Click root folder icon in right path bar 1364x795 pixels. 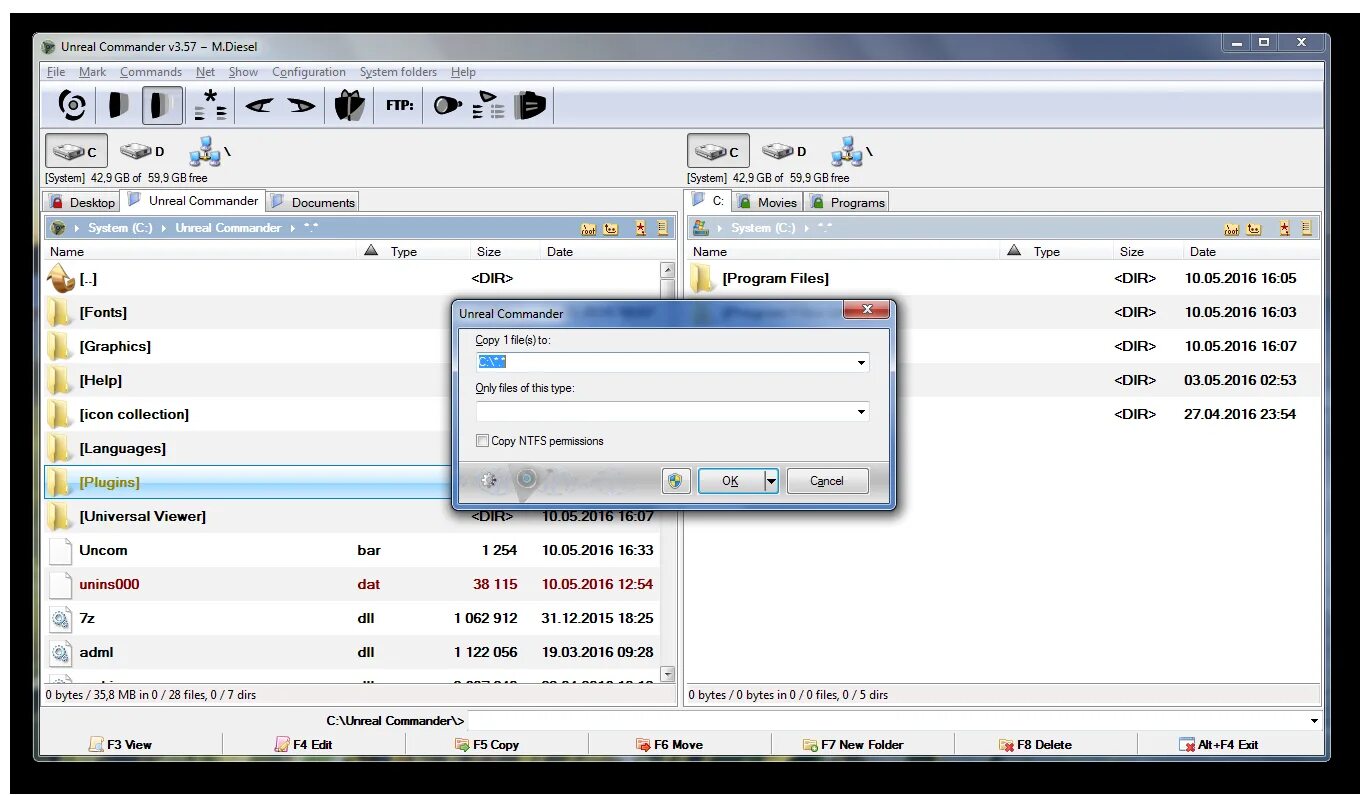[x=1232, y=229]
